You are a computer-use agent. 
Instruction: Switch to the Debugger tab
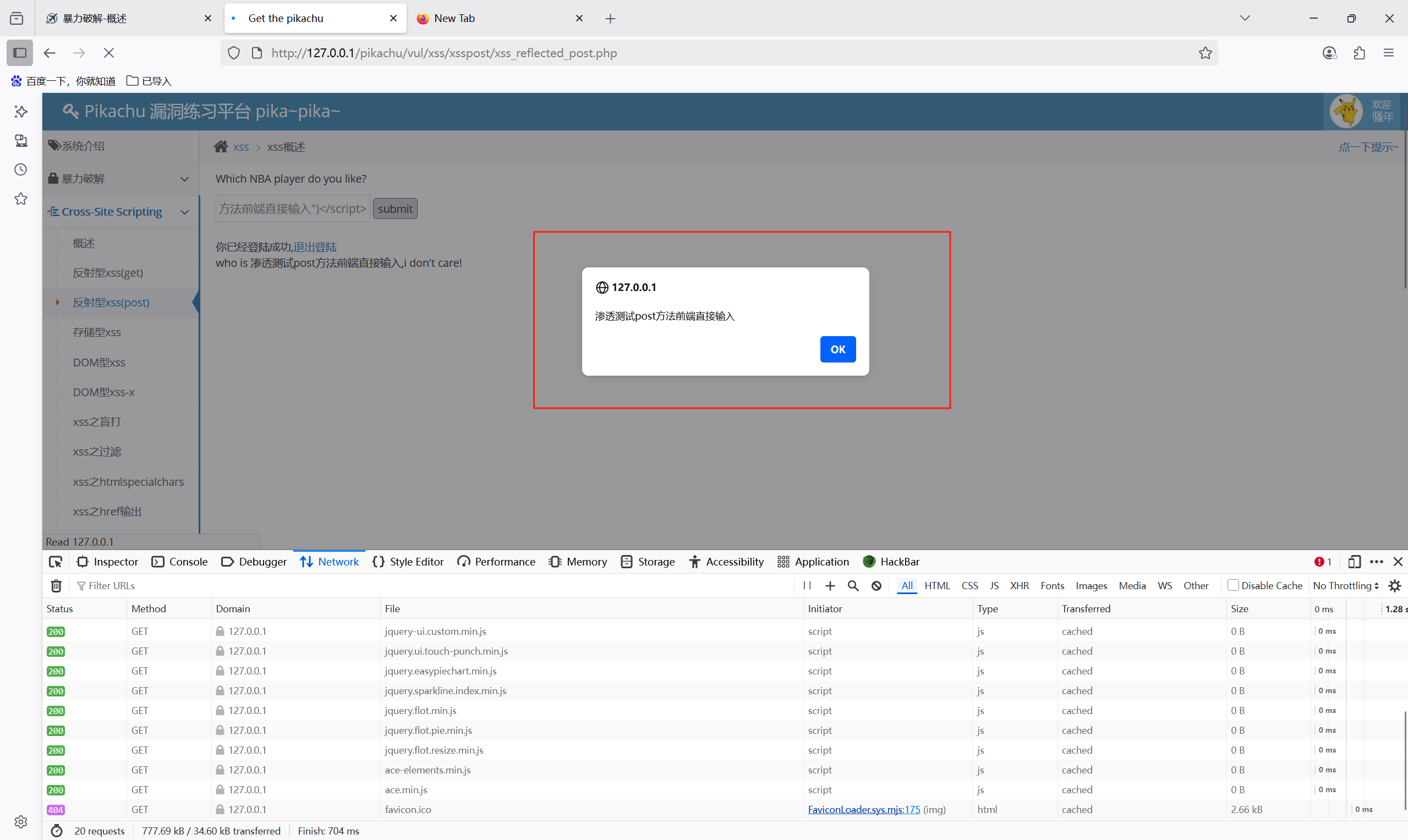(x=254, y=562)
